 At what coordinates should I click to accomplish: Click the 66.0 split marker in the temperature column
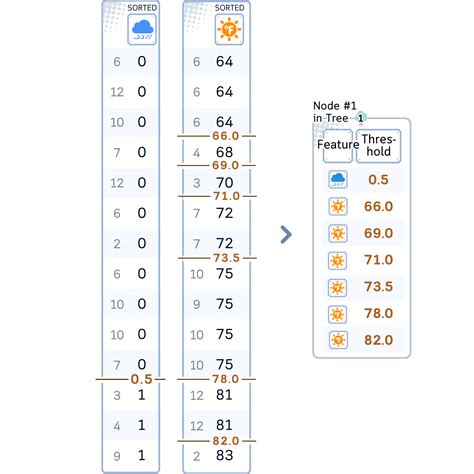(x=226, y=136)
